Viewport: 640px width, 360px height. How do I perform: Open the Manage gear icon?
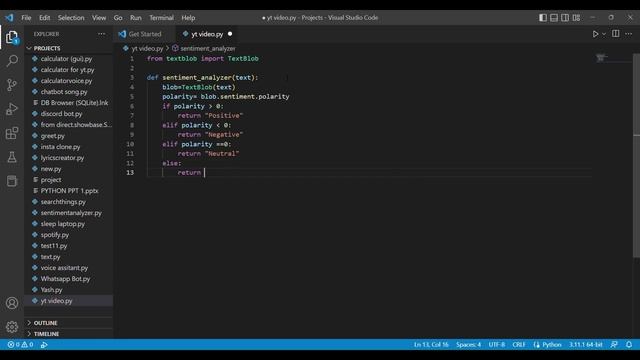12,327
